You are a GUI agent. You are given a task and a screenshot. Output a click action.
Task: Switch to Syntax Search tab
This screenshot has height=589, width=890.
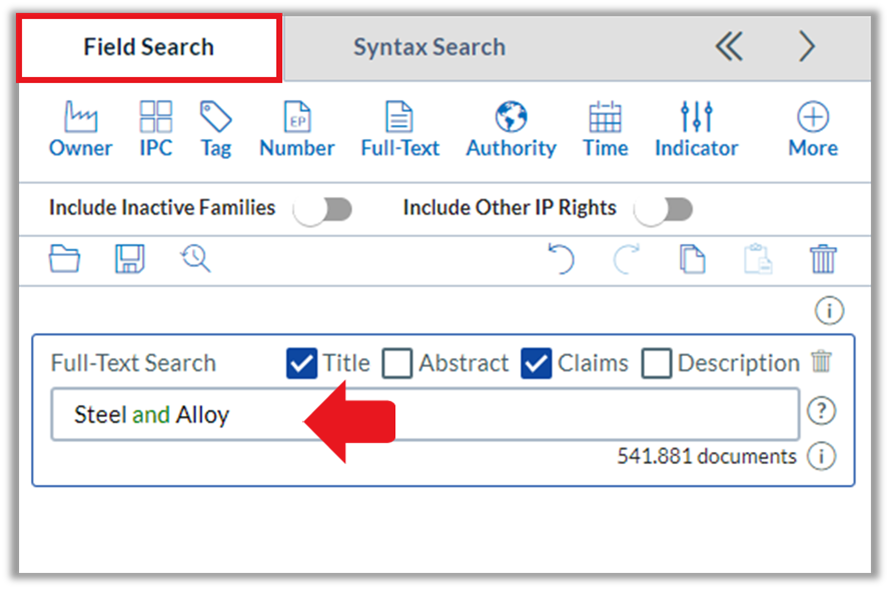click(430, 47)
